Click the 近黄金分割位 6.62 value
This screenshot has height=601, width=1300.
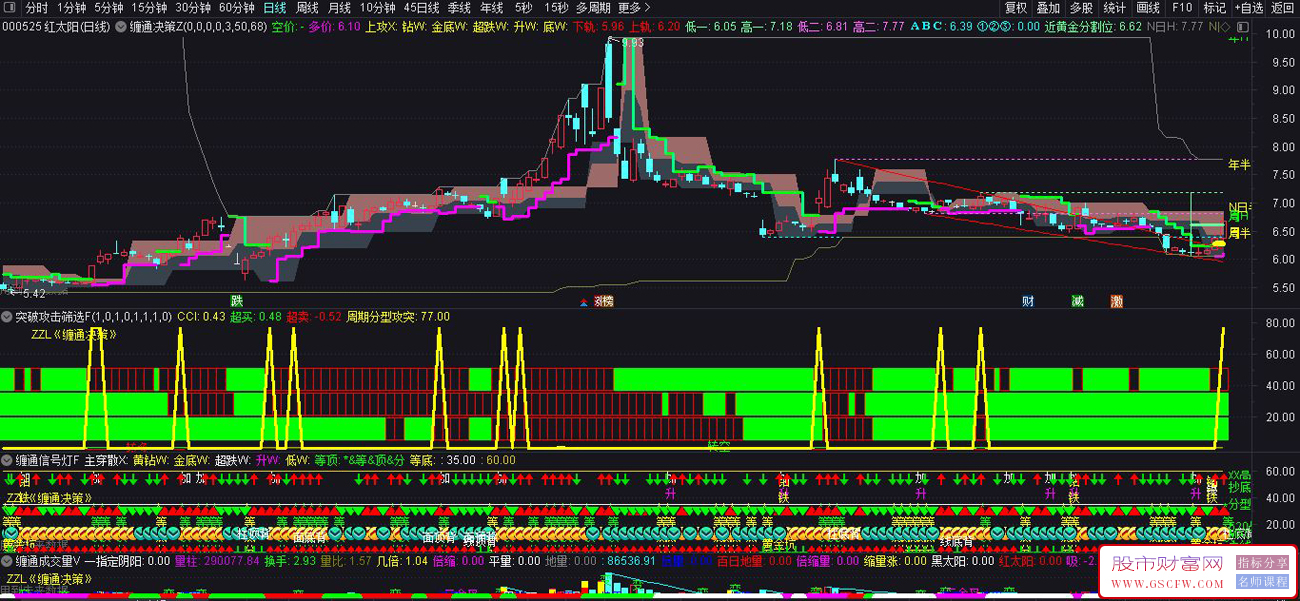1094,26
